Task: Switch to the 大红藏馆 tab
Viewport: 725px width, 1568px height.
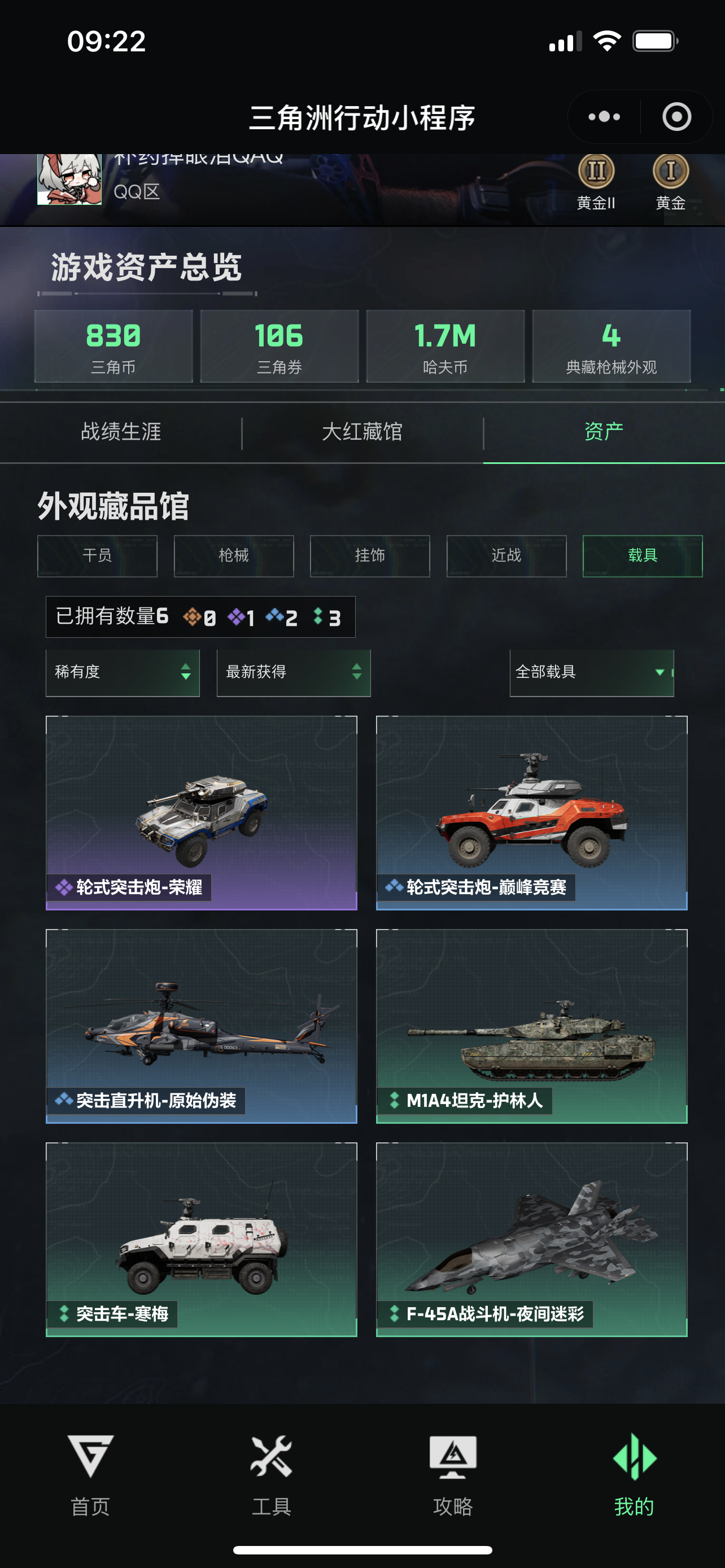Action: [362, 432]
